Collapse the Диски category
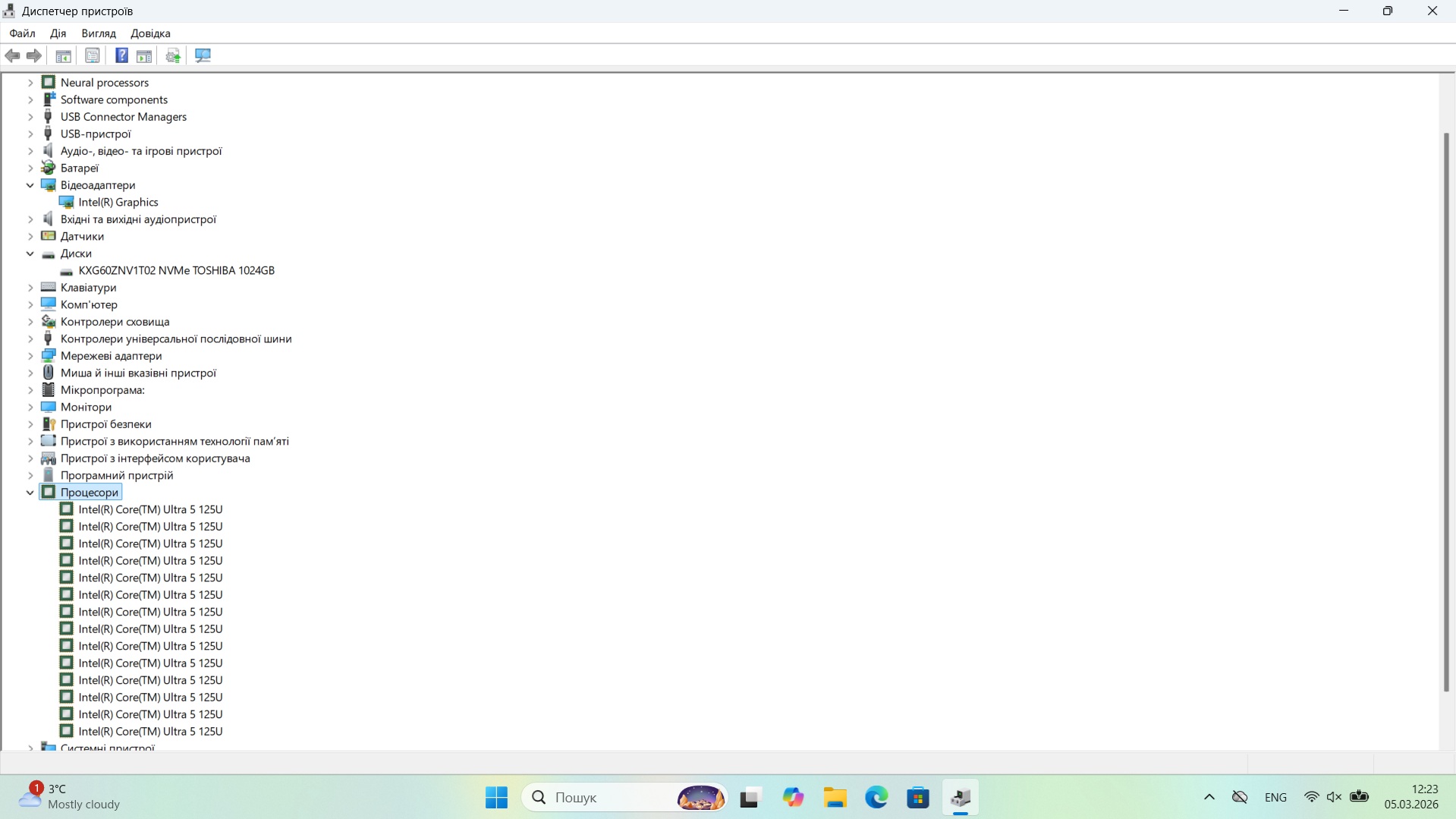 click(30, 254)
